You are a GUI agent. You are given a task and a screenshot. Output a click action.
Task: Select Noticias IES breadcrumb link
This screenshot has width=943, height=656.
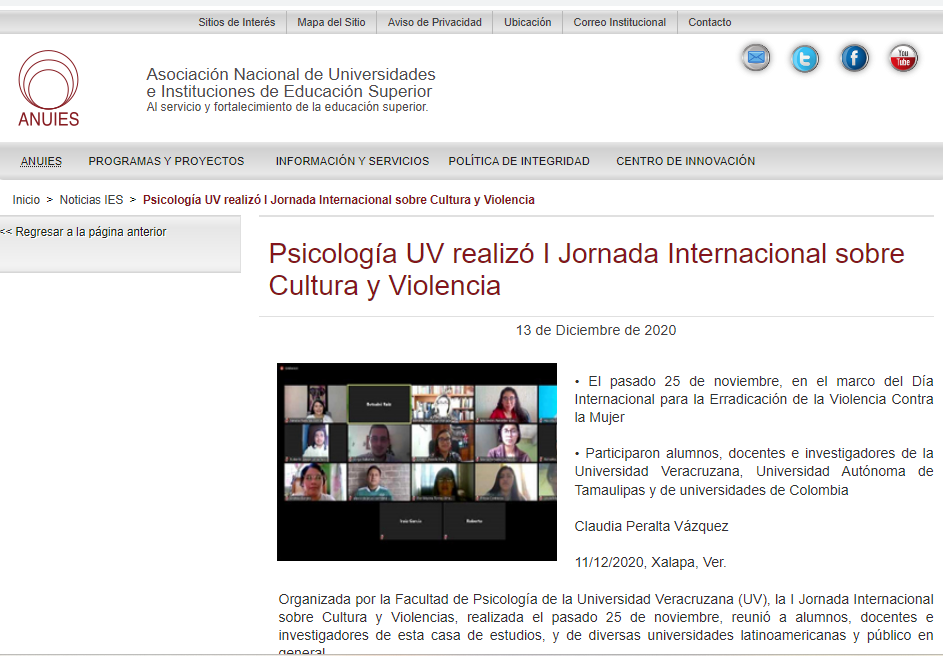click(x=91, y=200)
